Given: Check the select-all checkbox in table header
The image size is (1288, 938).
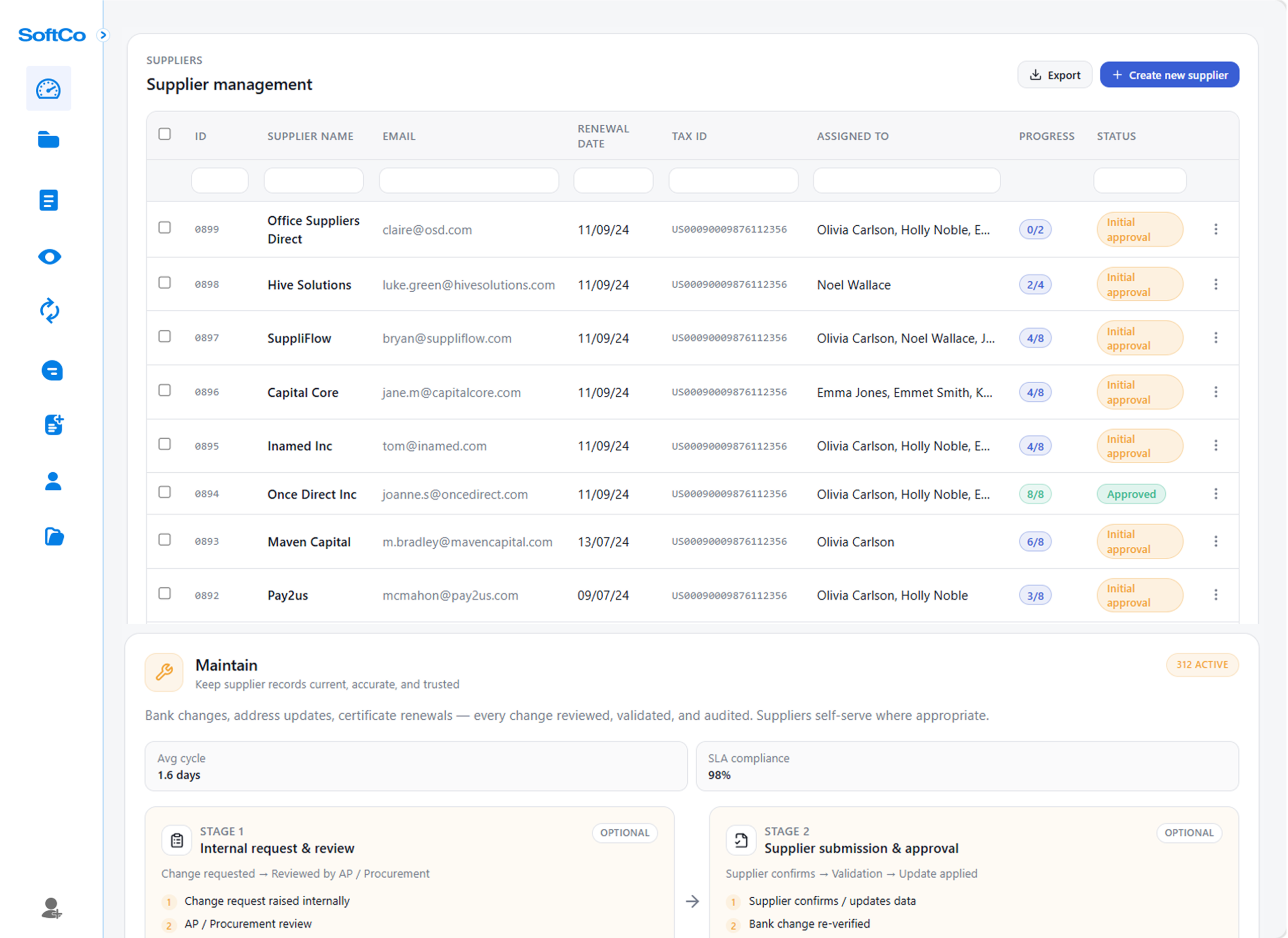Looking at the screenshot, I should click(165, 134).
